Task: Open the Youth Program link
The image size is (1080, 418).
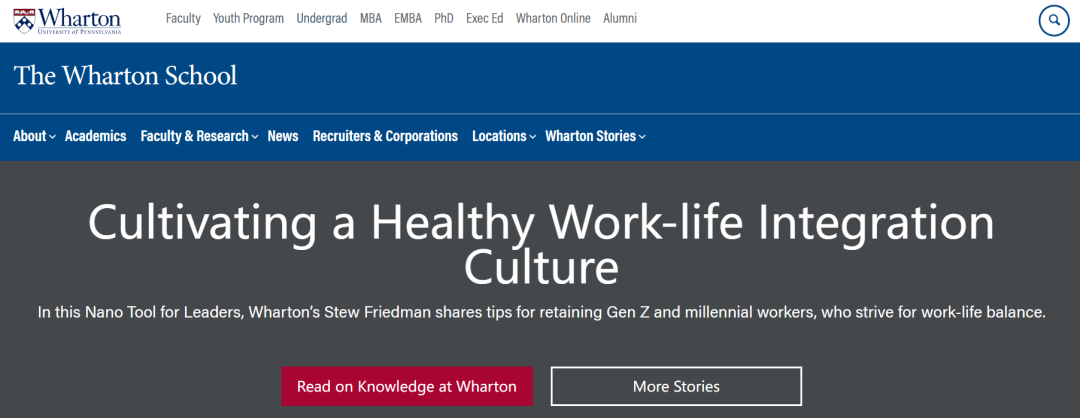Action: tap(249, 19)
